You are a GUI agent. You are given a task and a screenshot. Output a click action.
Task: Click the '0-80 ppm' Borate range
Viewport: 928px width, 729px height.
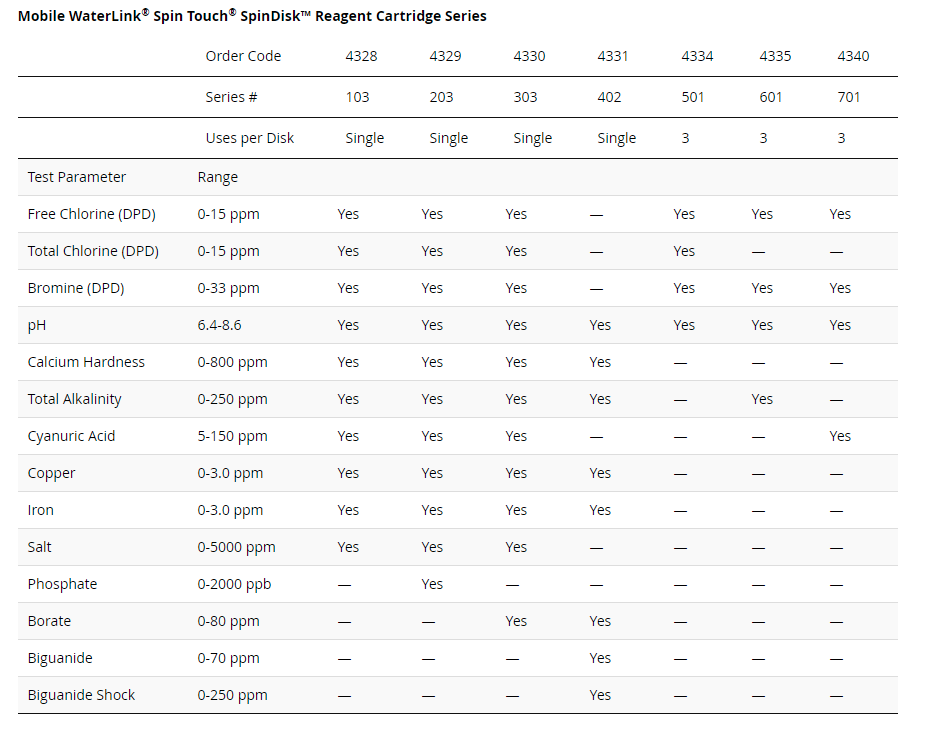click(x=228, y=621)
